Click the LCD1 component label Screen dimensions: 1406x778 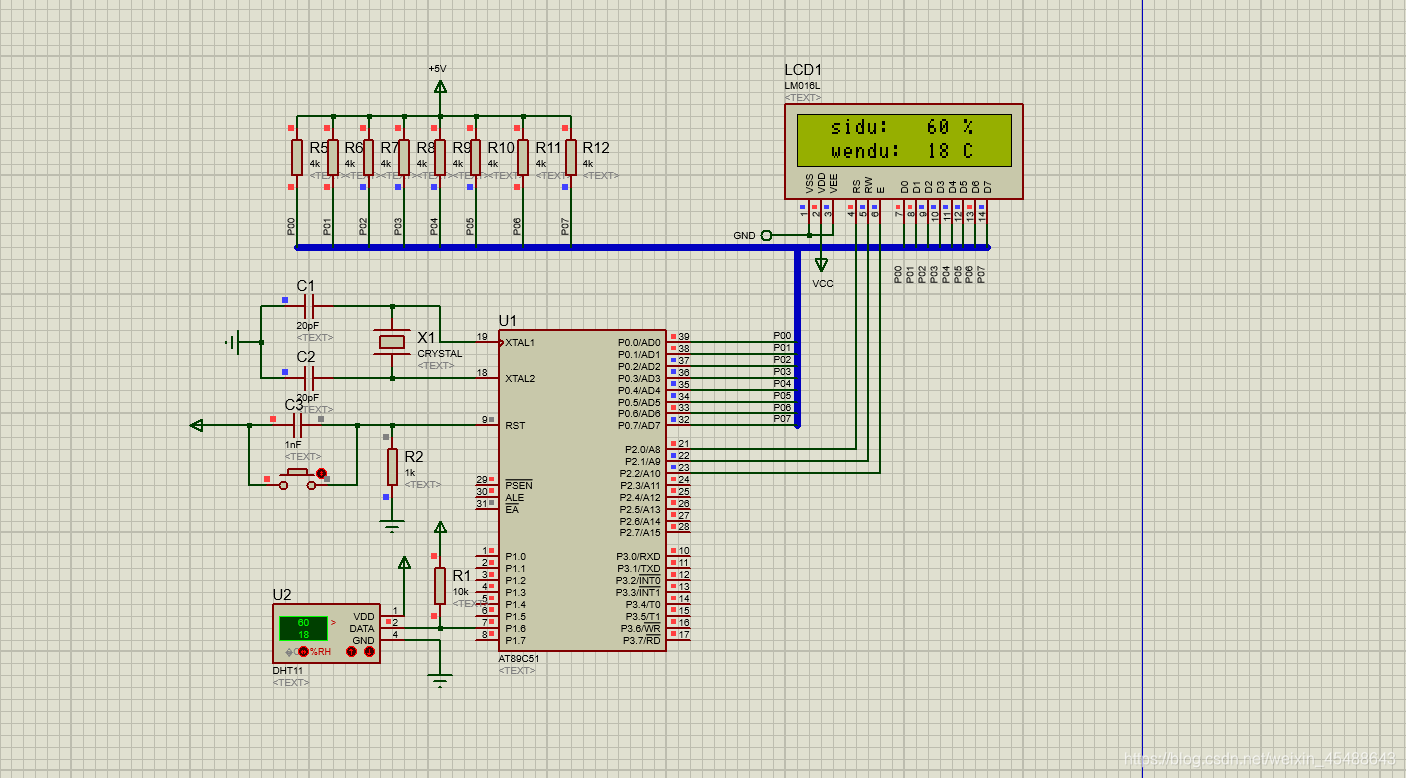[x=803, y=70]
